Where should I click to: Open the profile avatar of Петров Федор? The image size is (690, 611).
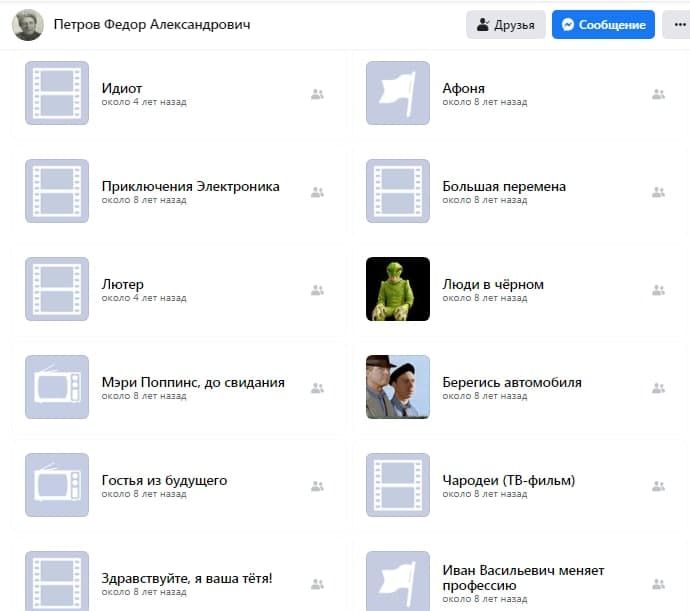27,25
